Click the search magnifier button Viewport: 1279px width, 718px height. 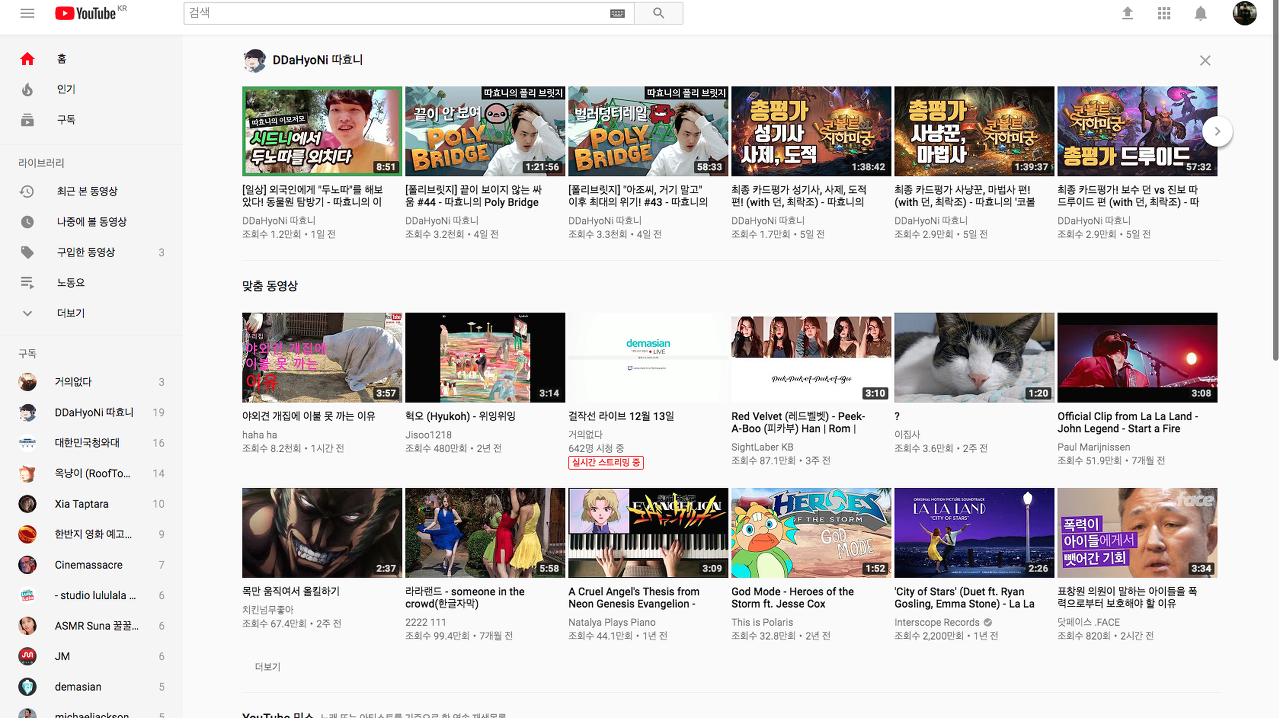(659, 13)
